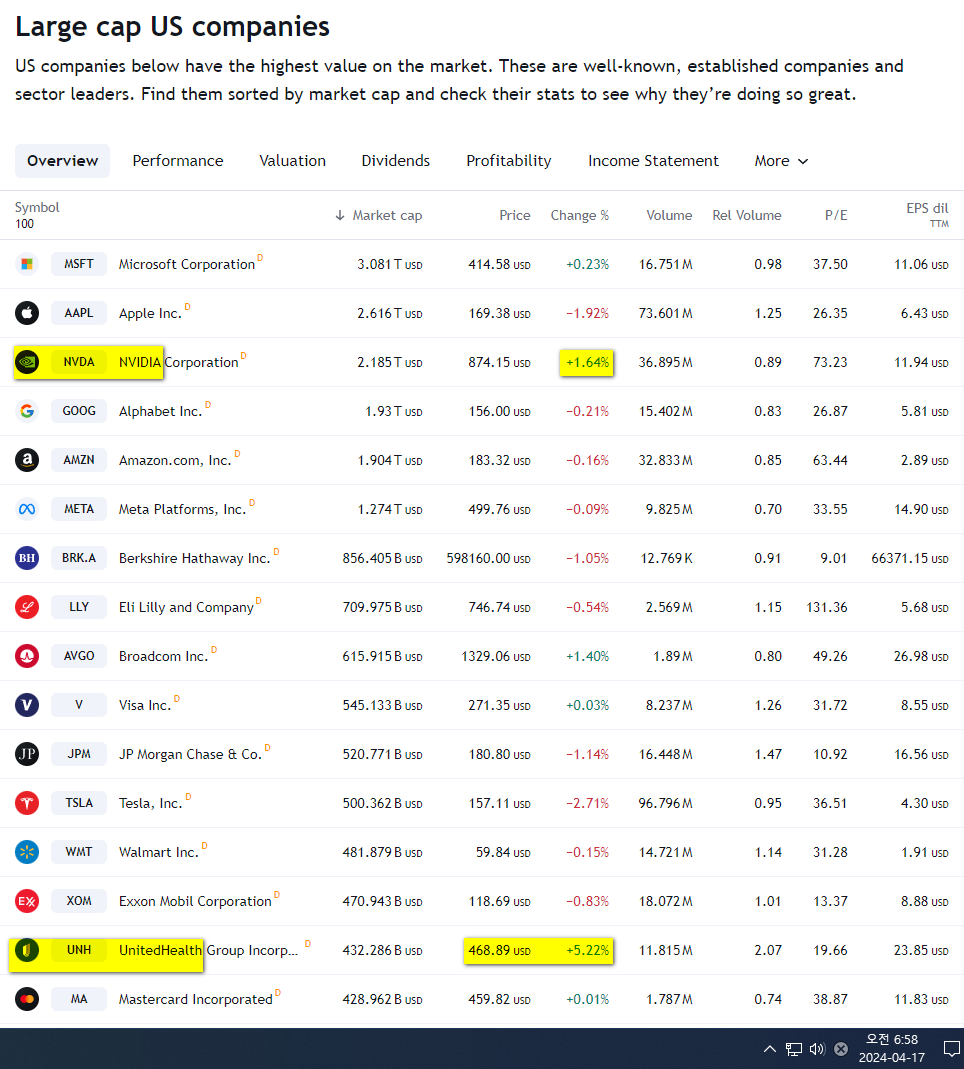Open the NVDA ticker badge

coord(79,362)
